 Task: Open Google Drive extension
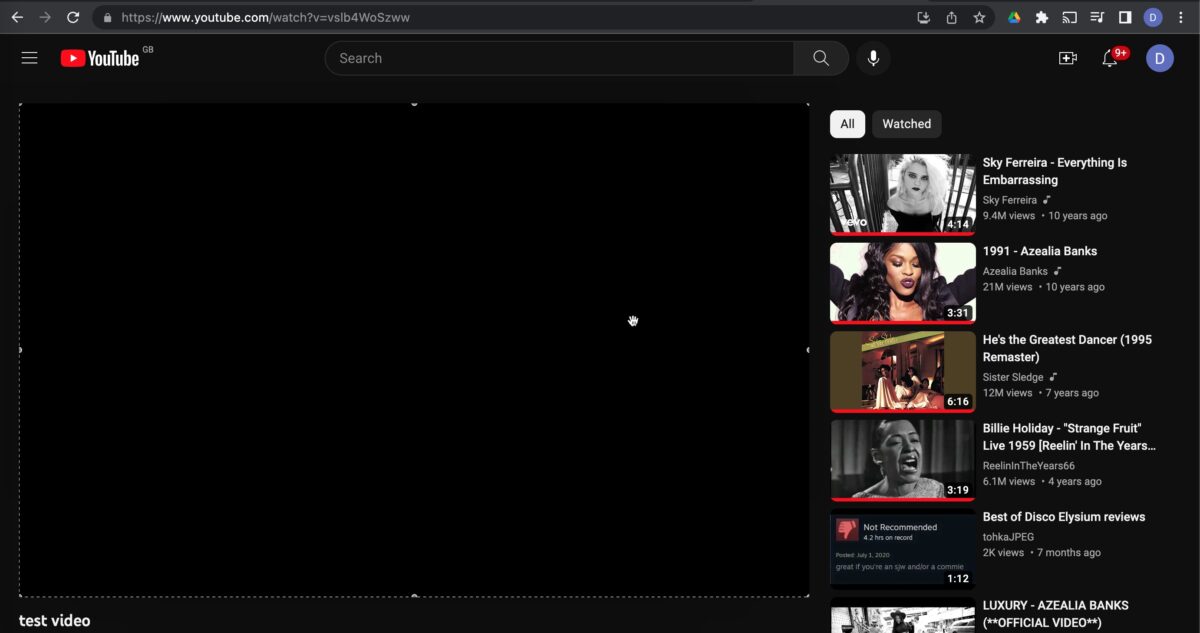click(x=1014, y=17)
